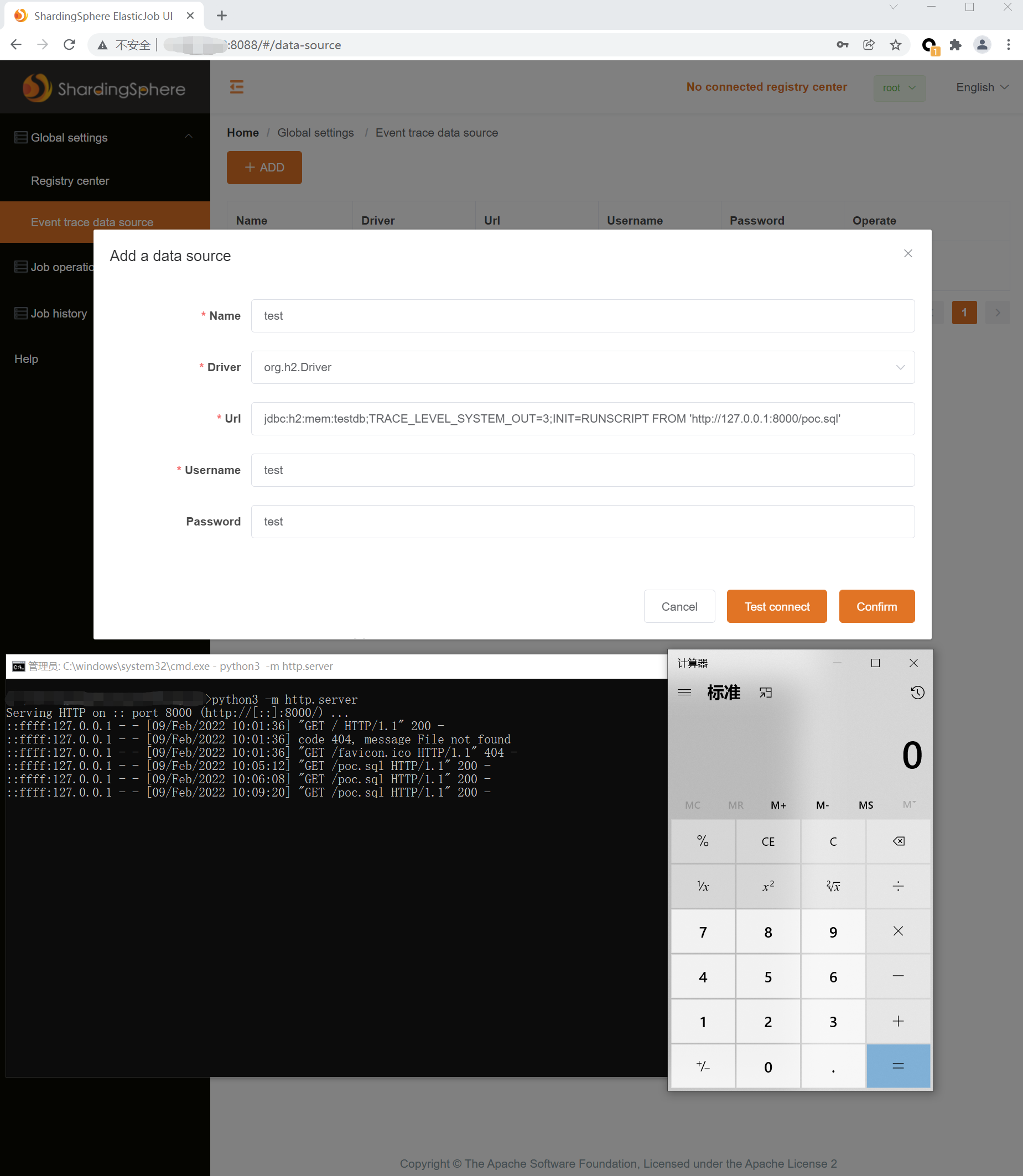1023x1176 pixels.
Task: Select Registry center in the sidebar menu
Action: [x=70, y=180]
